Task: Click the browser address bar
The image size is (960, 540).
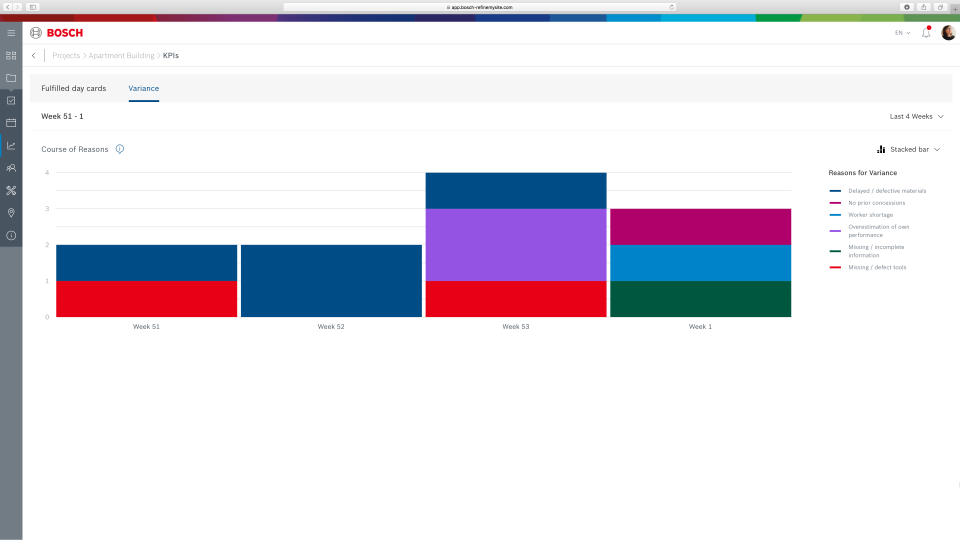Action: pos(479,7)
